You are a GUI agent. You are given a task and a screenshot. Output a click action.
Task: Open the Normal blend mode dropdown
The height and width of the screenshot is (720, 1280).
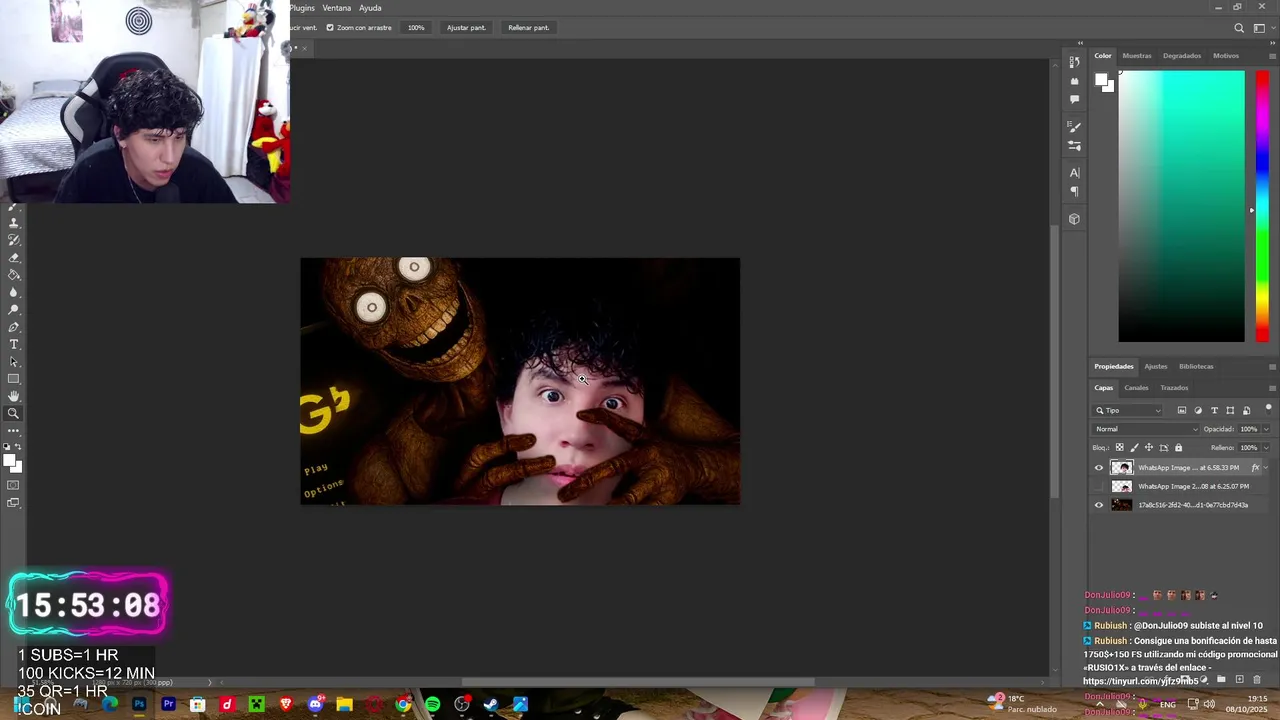[x=1146, y=429]
